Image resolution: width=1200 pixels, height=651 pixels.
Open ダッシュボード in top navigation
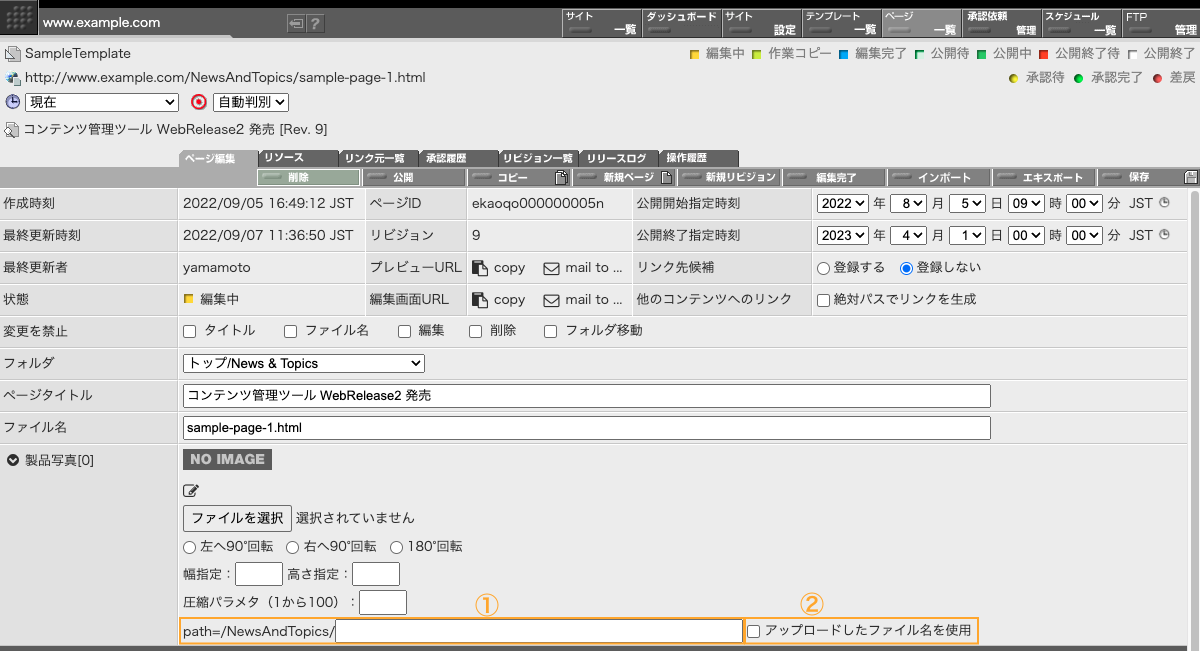(x=681, y=23)
